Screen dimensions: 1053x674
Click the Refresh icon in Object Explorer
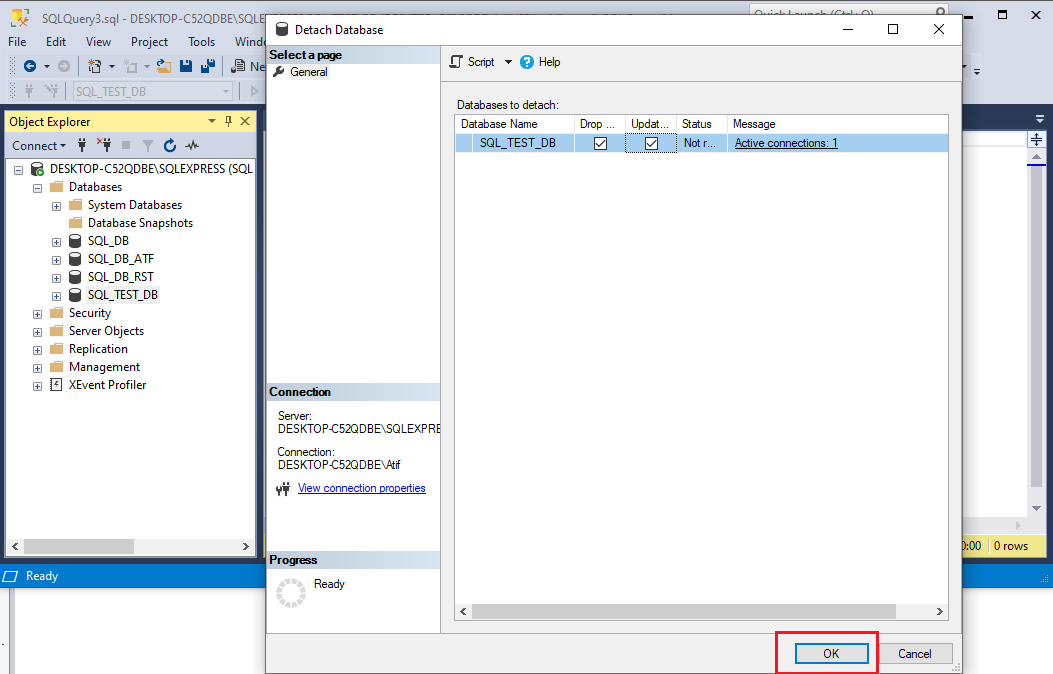pos(169,145)
